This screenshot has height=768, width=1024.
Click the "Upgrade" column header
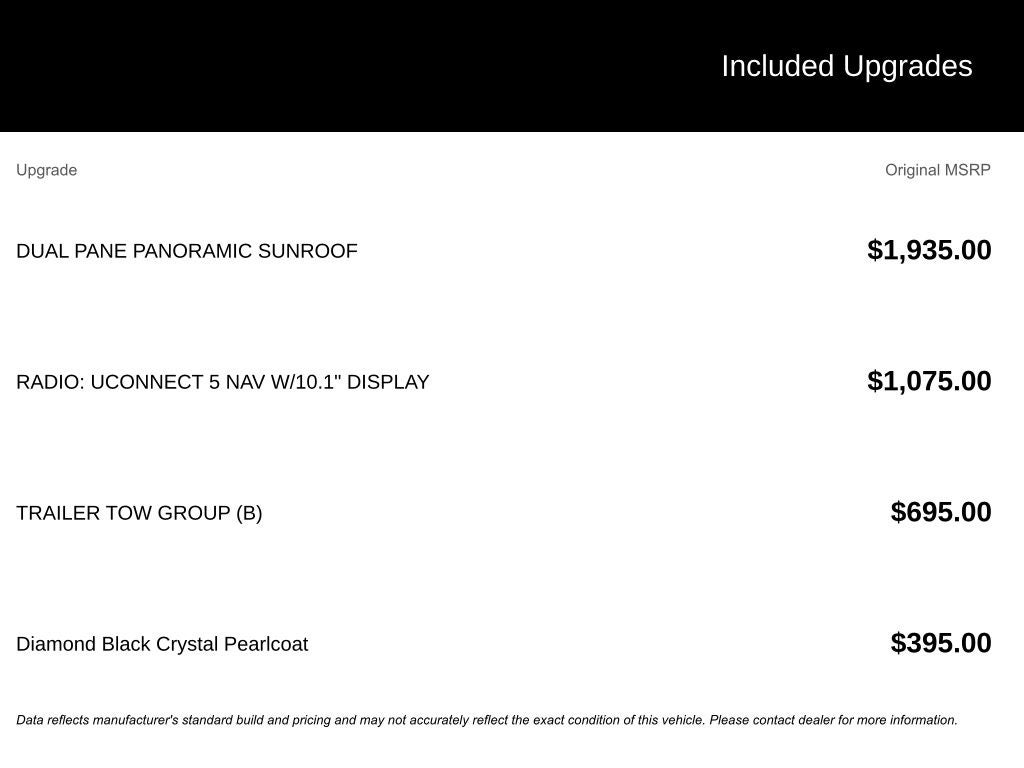coord(47,170)
